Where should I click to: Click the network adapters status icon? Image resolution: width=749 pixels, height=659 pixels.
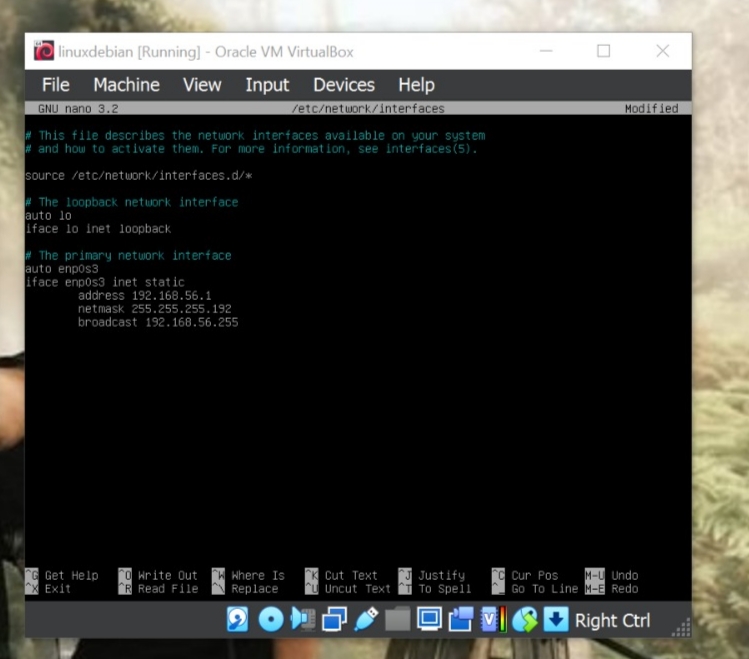coord(334,619)
